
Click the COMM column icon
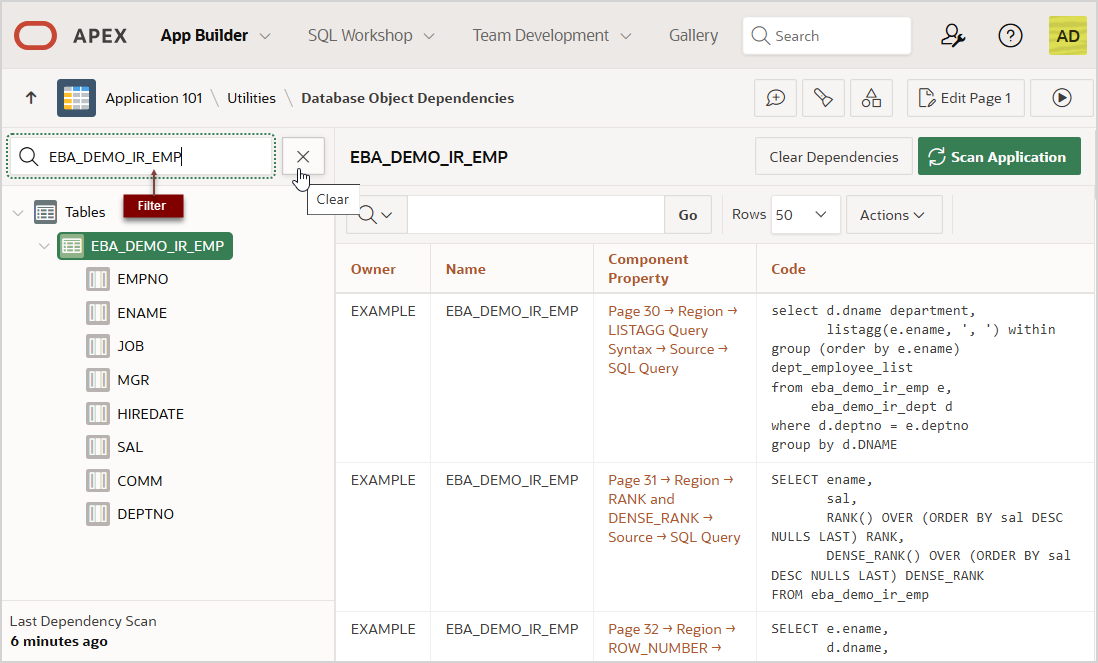point(98,481)
